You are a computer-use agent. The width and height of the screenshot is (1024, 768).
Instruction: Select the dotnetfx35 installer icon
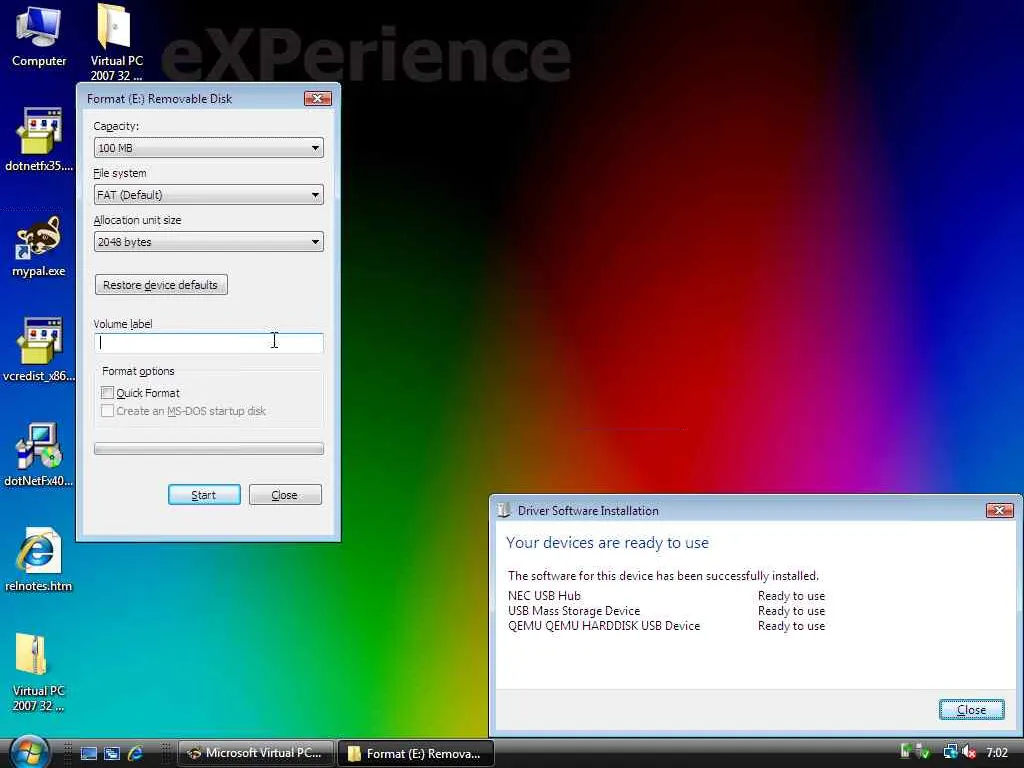(x=39, y=139)
